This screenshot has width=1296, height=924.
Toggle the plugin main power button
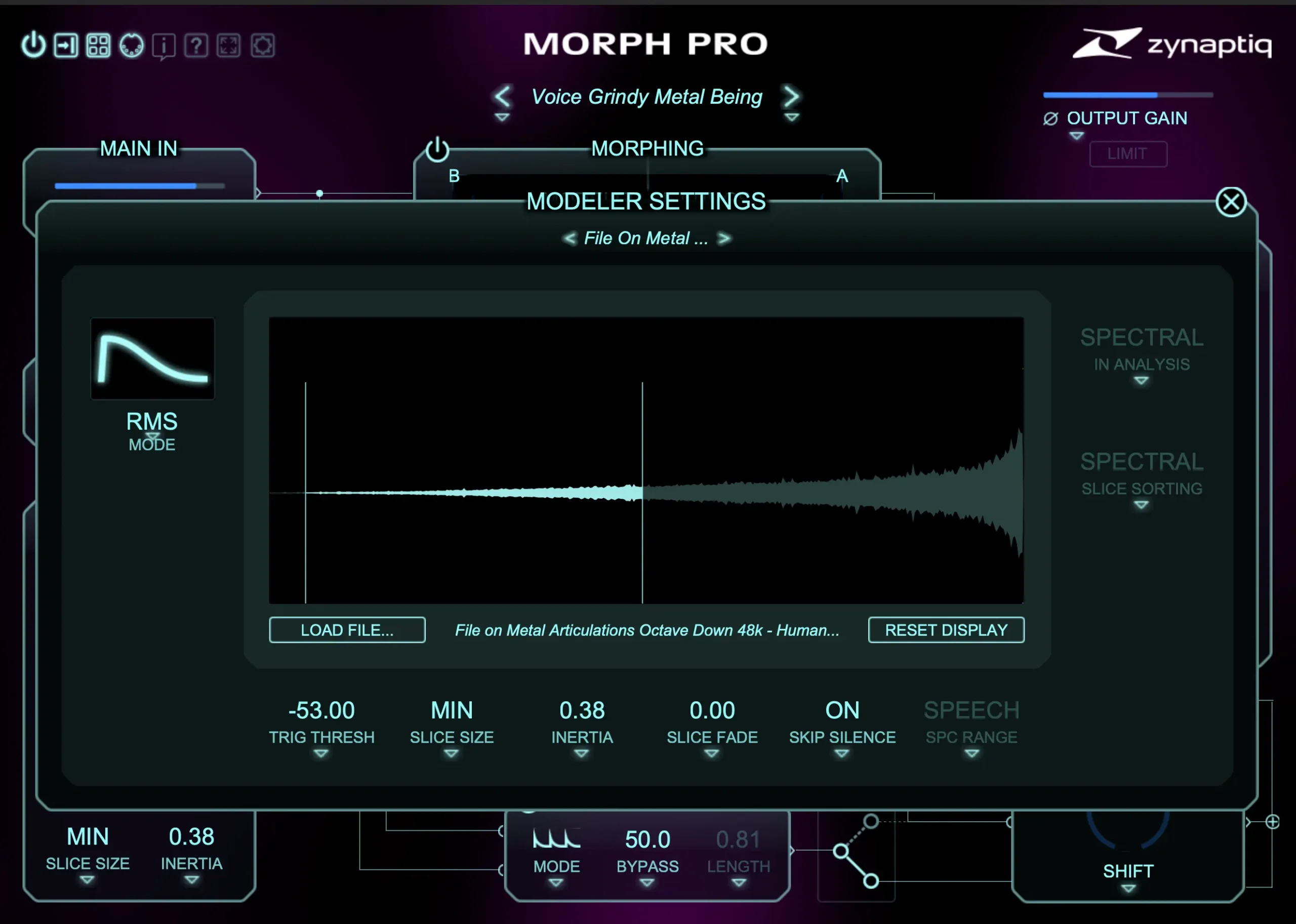33,45
